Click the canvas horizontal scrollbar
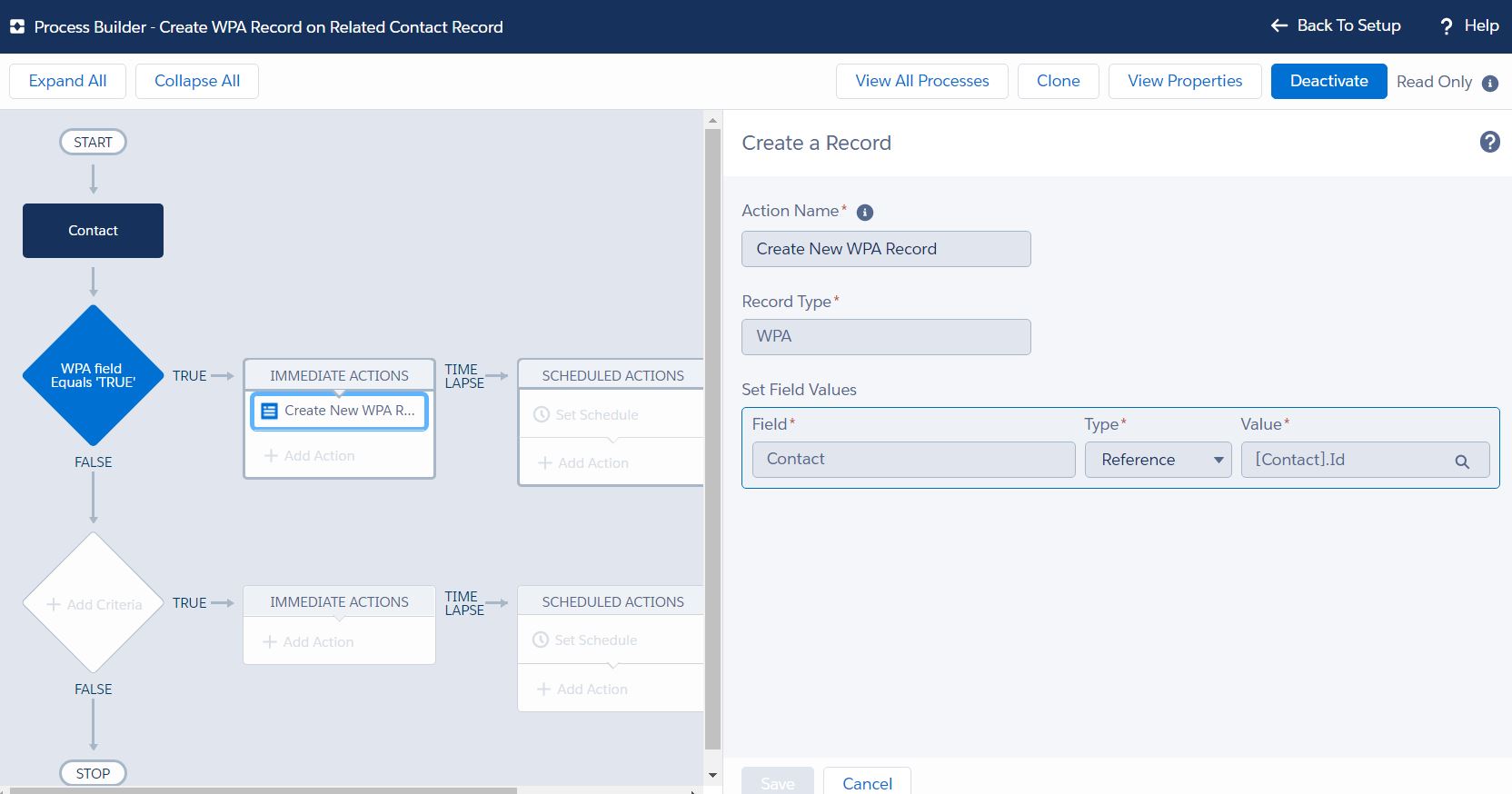 coord(263,790)
